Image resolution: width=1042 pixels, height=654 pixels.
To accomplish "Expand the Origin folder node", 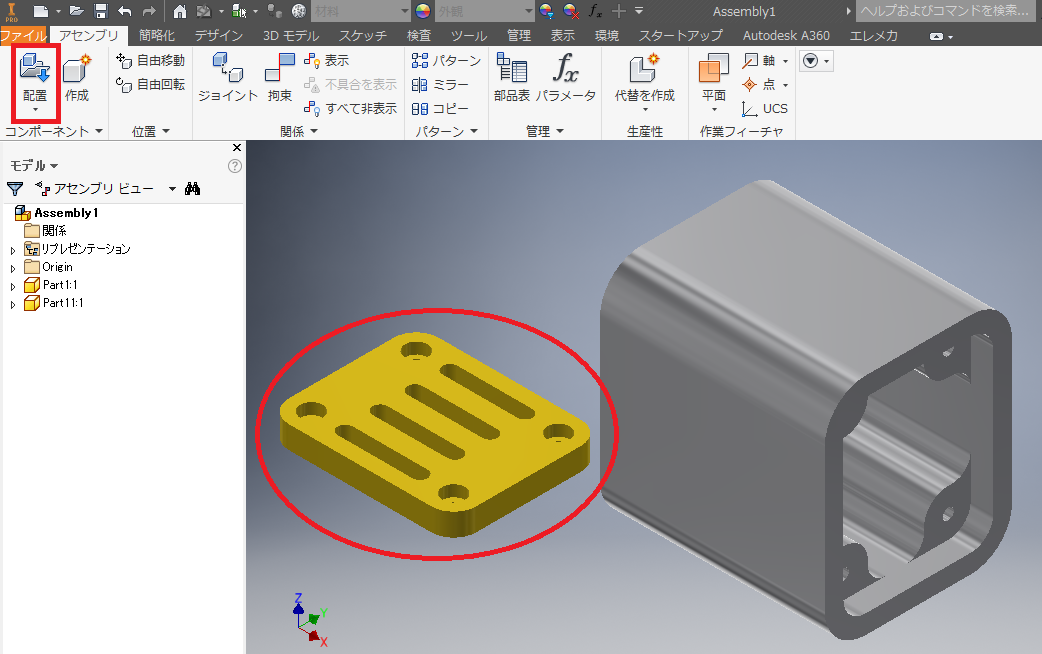I will pos(13,269).
